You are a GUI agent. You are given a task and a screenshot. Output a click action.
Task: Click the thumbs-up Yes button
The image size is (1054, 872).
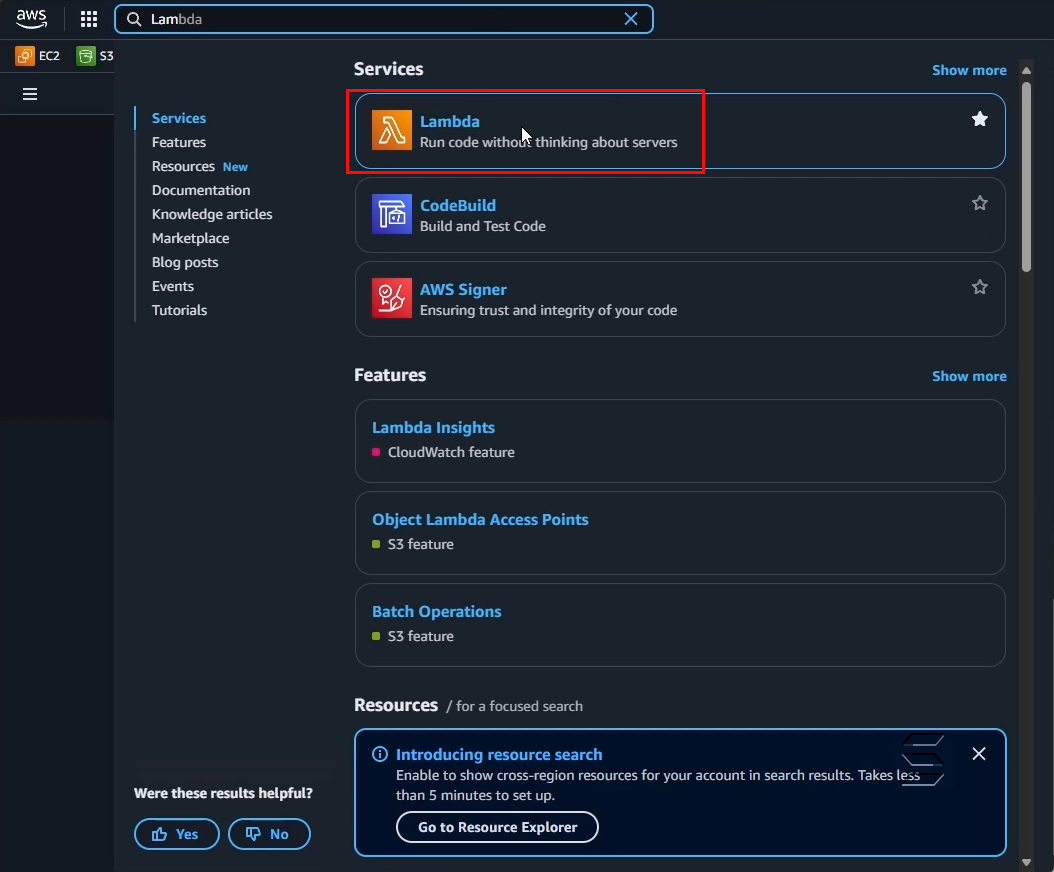click(x=177, y=834)
